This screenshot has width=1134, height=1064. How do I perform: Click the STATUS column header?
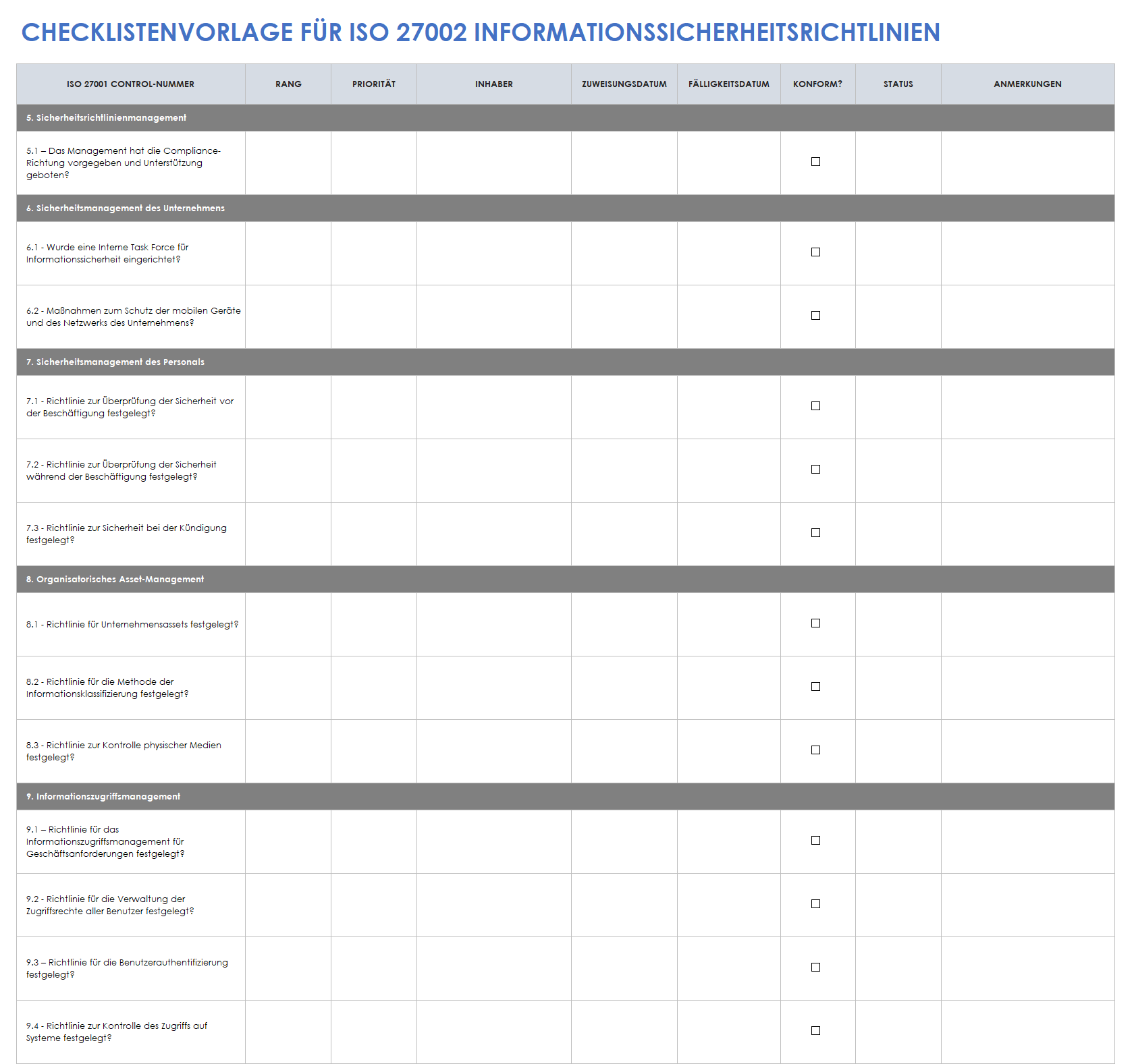pyautogui.click(x=898, y=84)
